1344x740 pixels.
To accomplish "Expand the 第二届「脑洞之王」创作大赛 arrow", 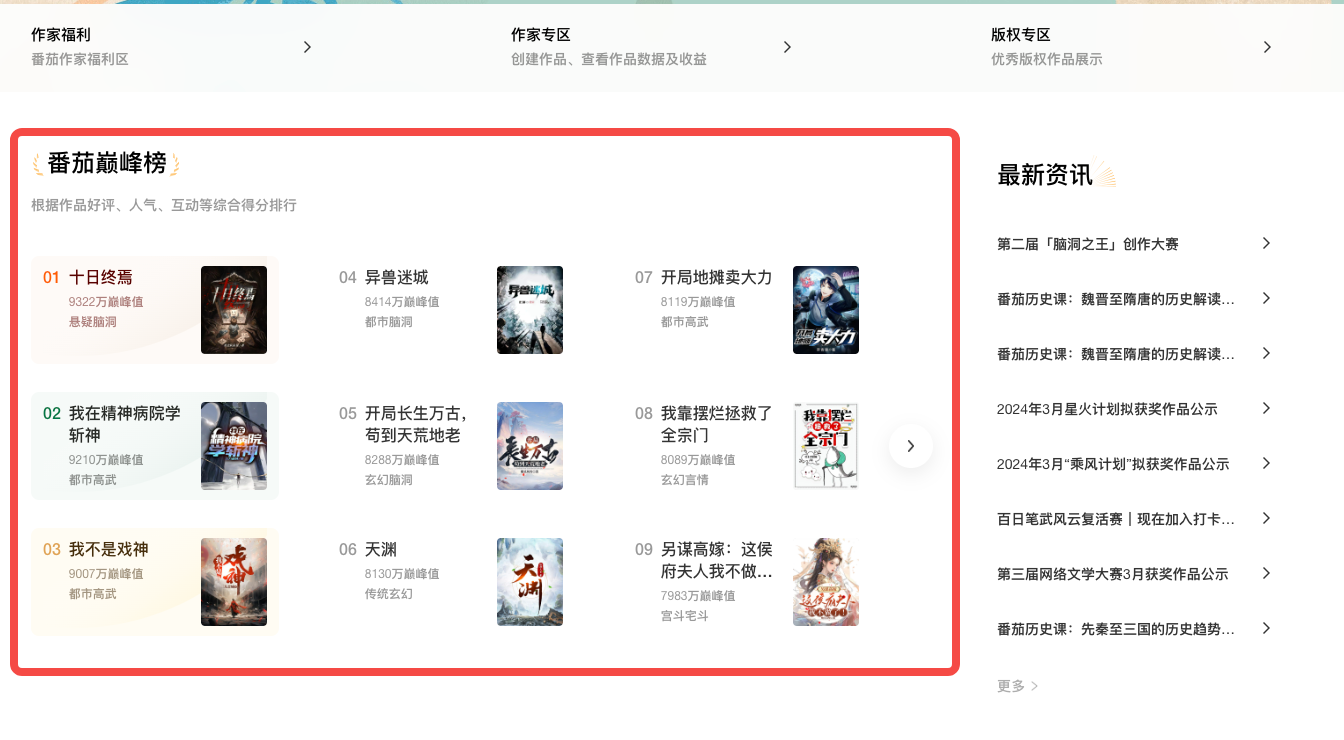I will [x=1266, y=243].
